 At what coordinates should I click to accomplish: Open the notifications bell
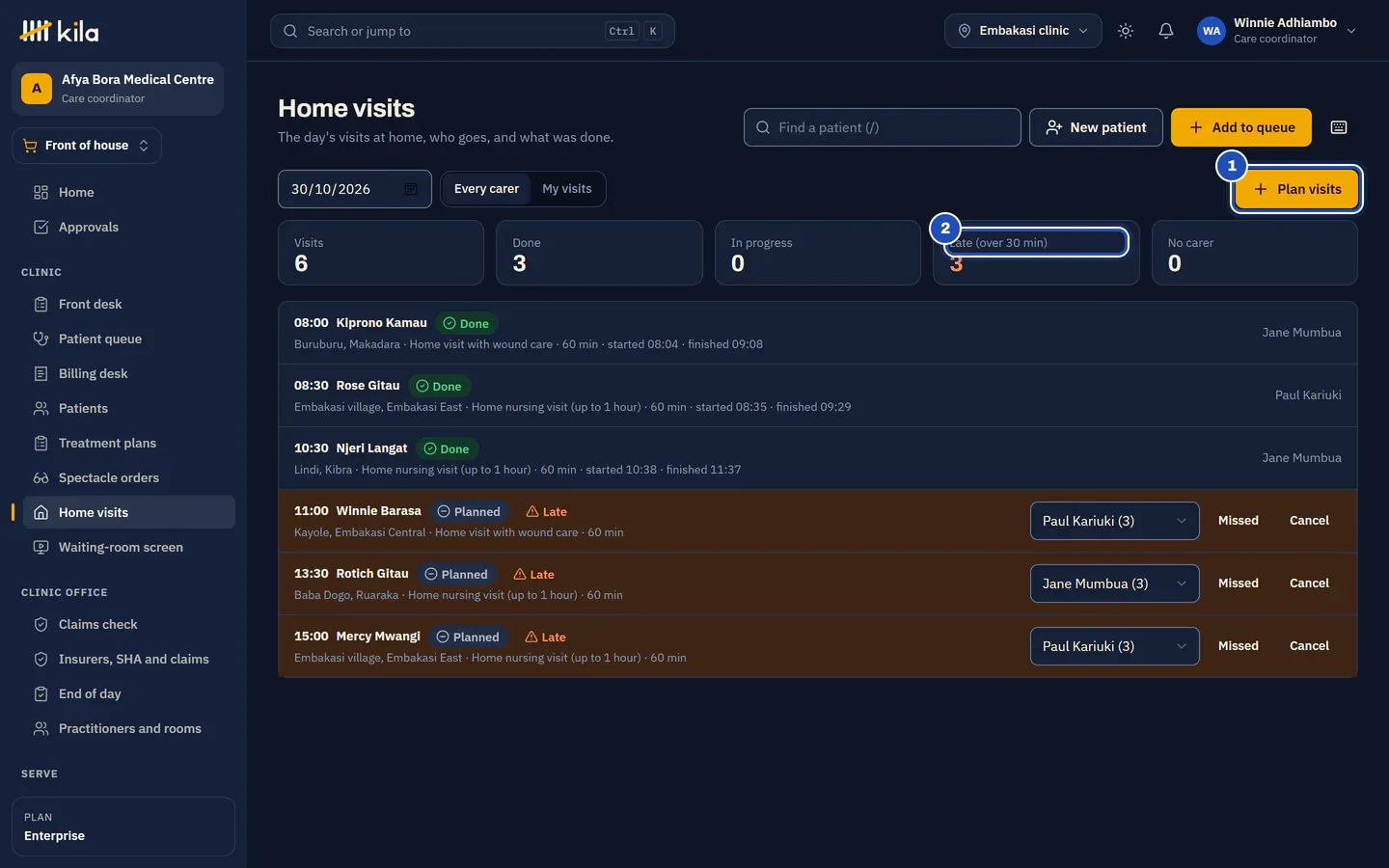pos(1165,31)
